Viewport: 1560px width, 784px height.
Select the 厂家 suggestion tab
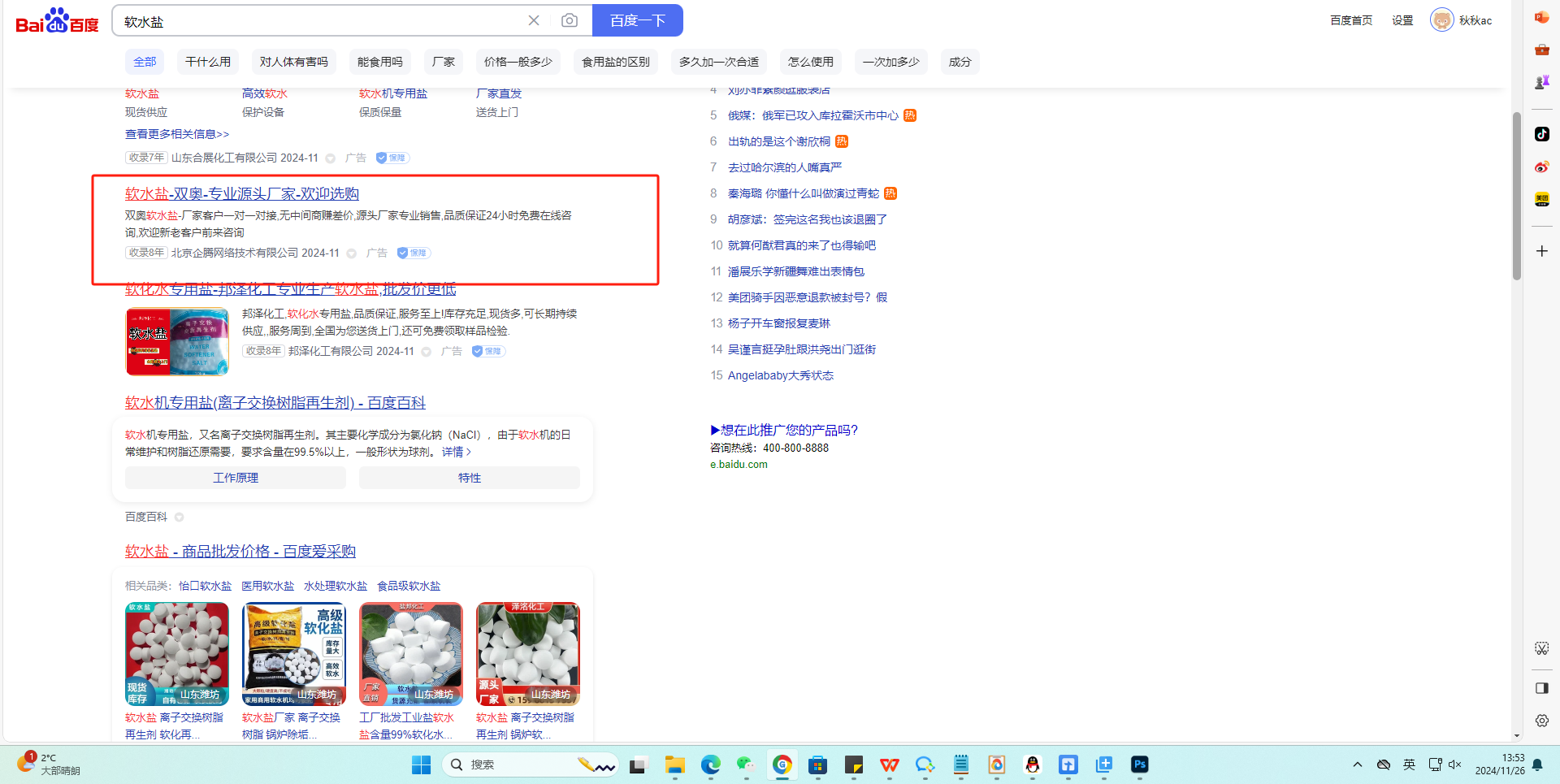tap(444, 62)
